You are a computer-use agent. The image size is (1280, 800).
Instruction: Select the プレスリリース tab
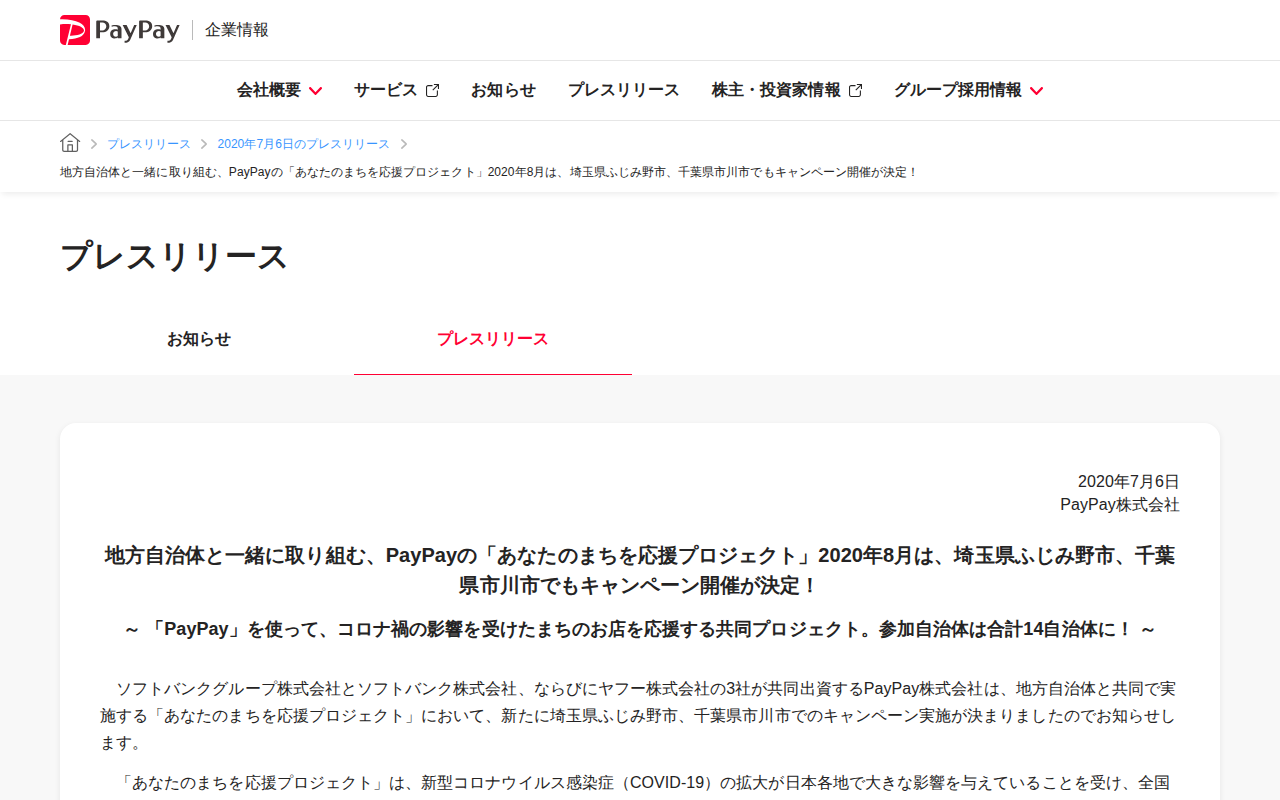(x=493, y=339)
